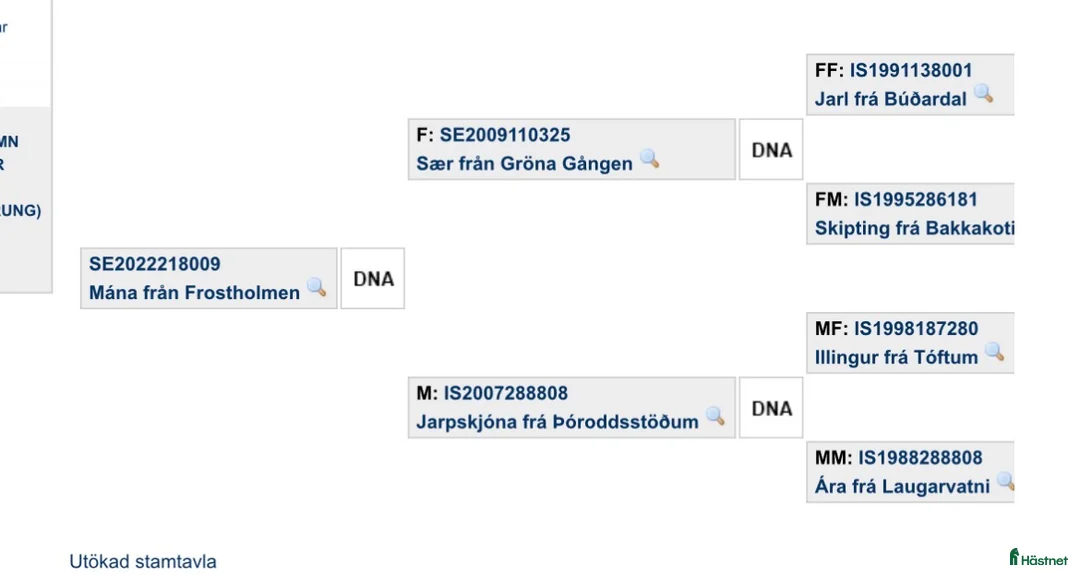Open Ára frá Laugarvatni entry
Screen dimensions: 1080x575
click(902, 487)
